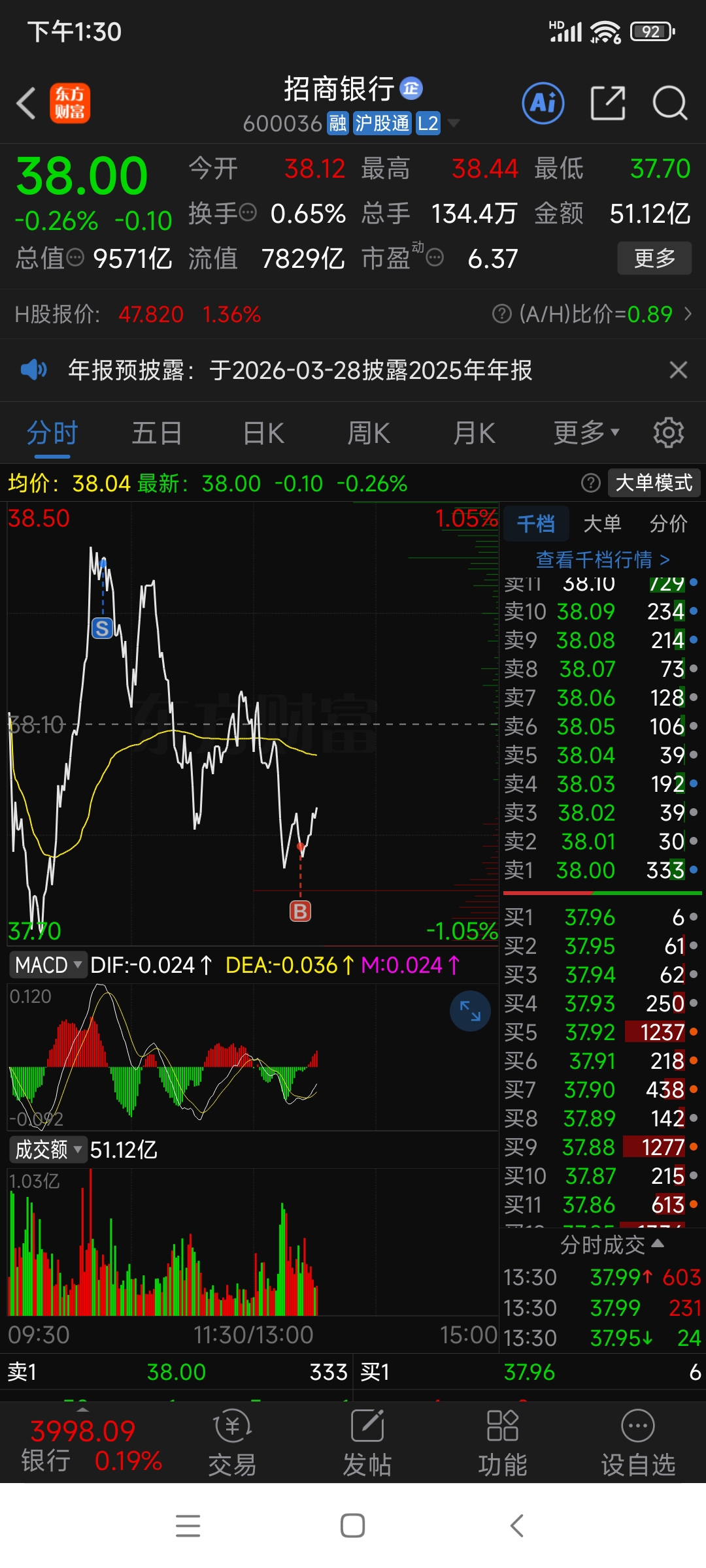Open the 更多 chart period dropdown
This screenshot has height=1568, width=706.
click(586, 433)
